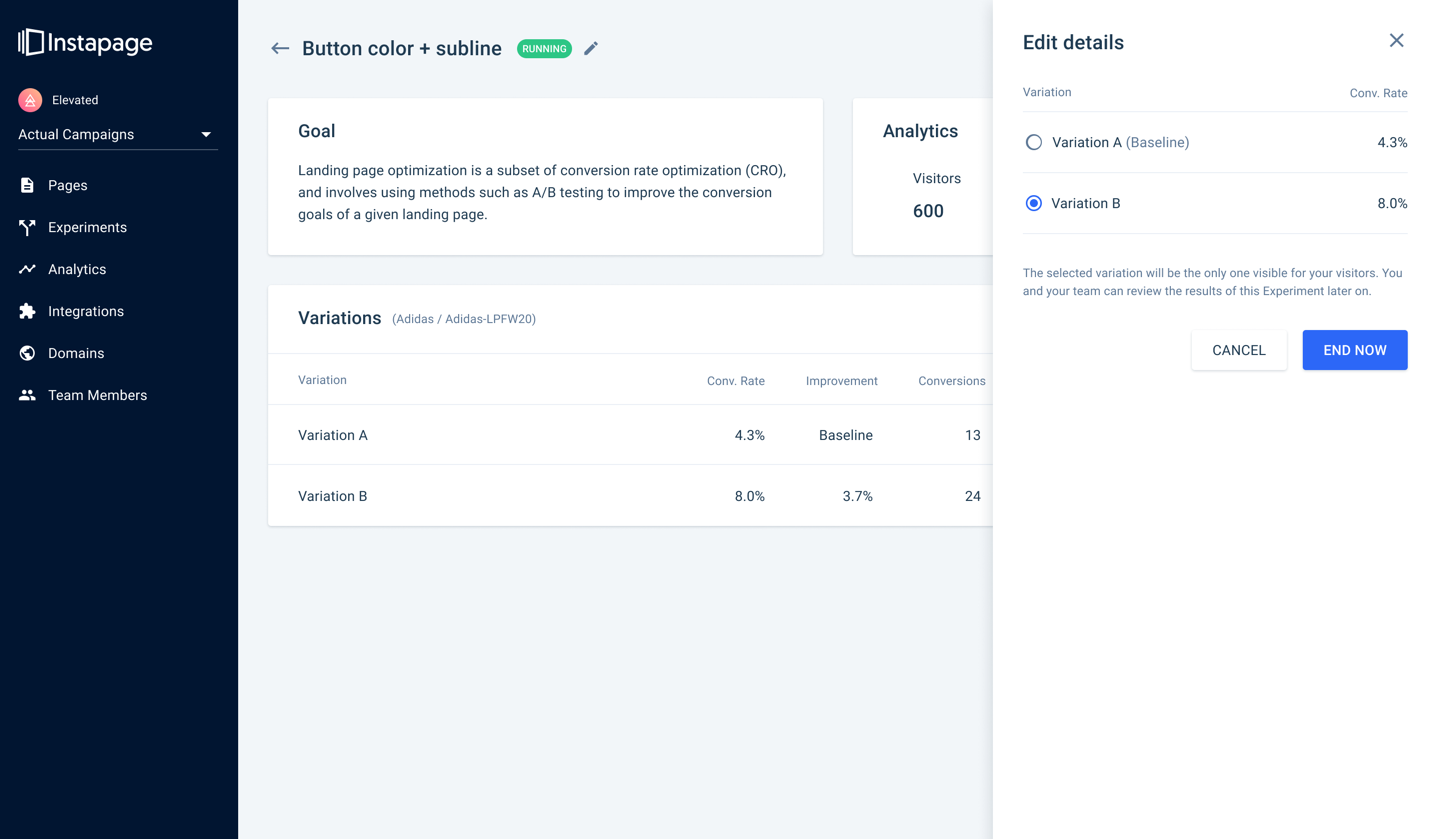Open the Experiments menu item
The height and width of the screenshot is (839, 1433).
tap(87, 227)
